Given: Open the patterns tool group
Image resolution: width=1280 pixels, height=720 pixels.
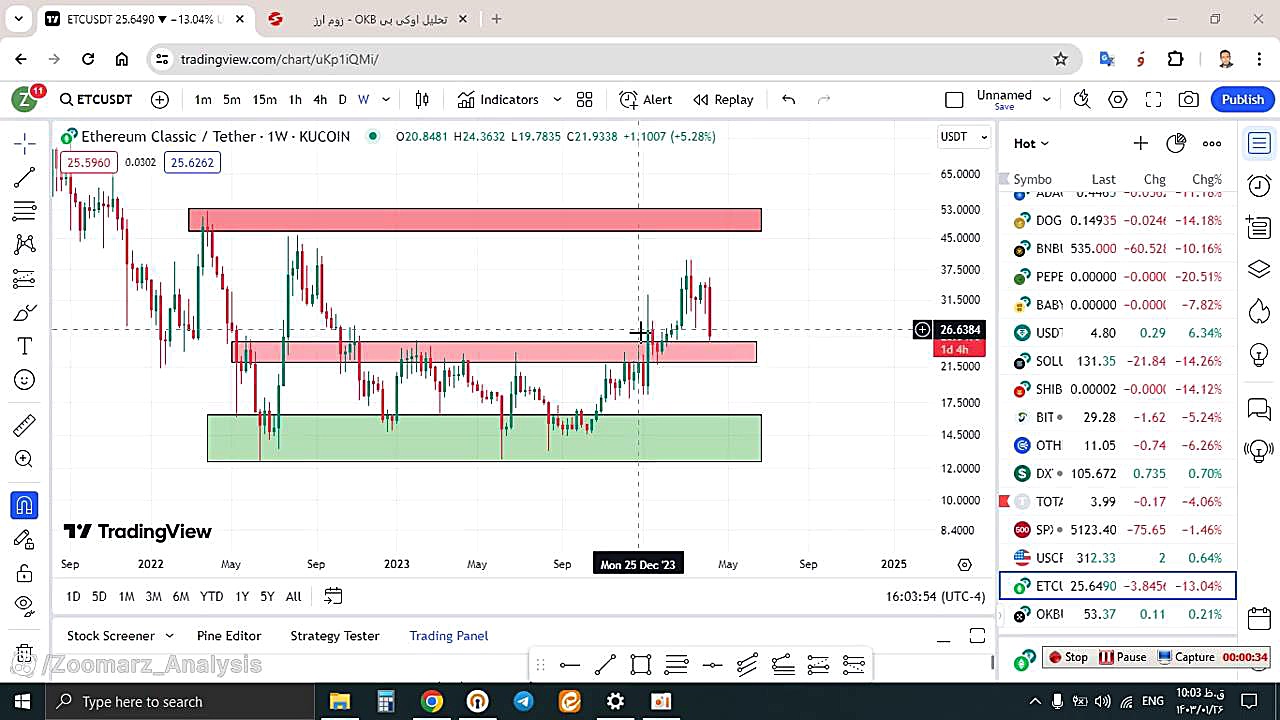Looking at the screenshot, I should [25, 244].
